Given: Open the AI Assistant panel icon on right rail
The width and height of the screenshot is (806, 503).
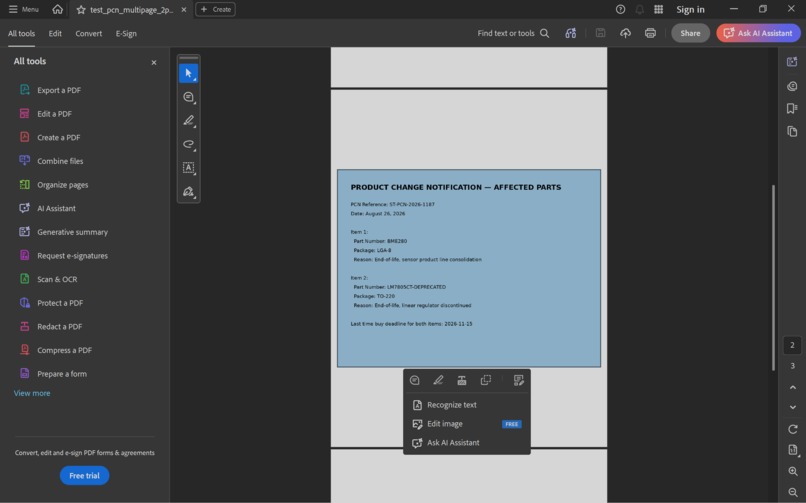Looking at the screenshot, I should pyautogui.click(x=792, y=62).
